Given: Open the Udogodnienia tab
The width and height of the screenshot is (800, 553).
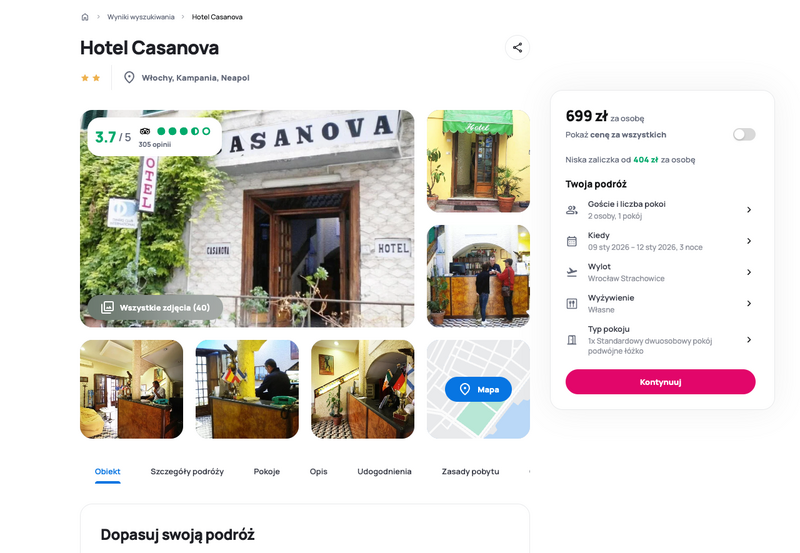Looking at the screenshot, I should click(384, 471).
